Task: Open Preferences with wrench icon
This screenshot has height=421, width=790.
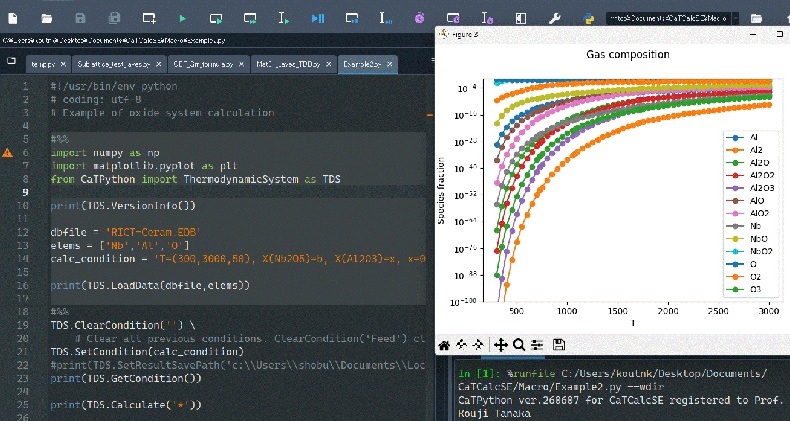Action: coord(555,19)
